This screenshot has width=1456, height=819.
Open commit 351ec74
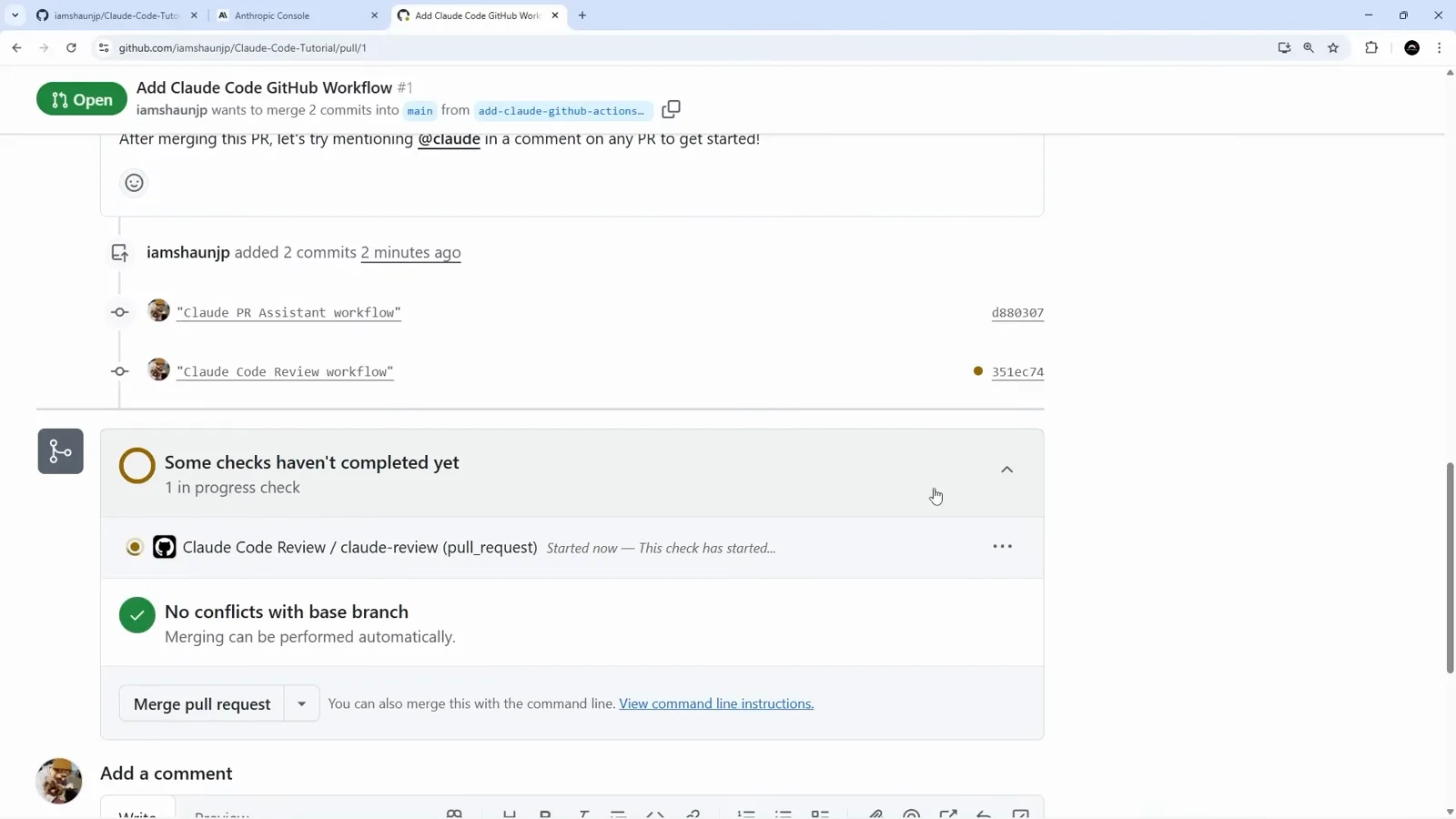(1017, 371)
